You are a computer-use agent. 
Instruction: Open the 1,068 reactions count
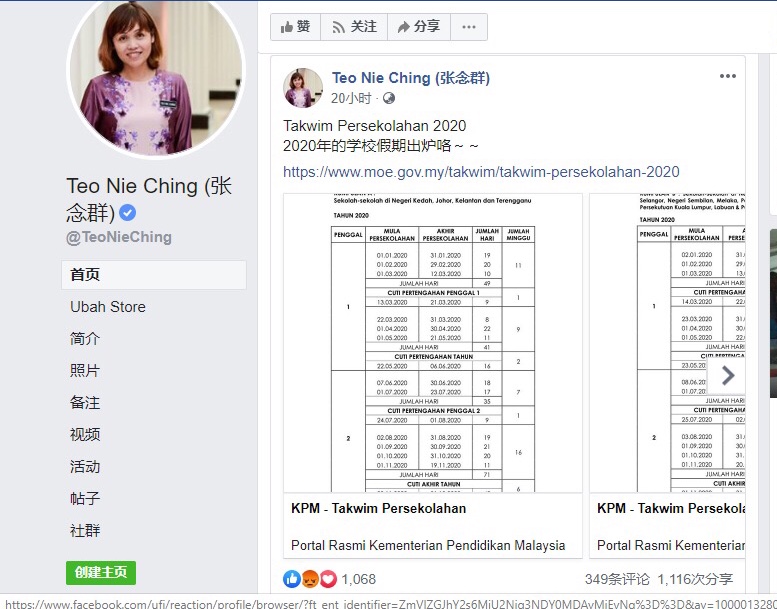tap(359, 579)
